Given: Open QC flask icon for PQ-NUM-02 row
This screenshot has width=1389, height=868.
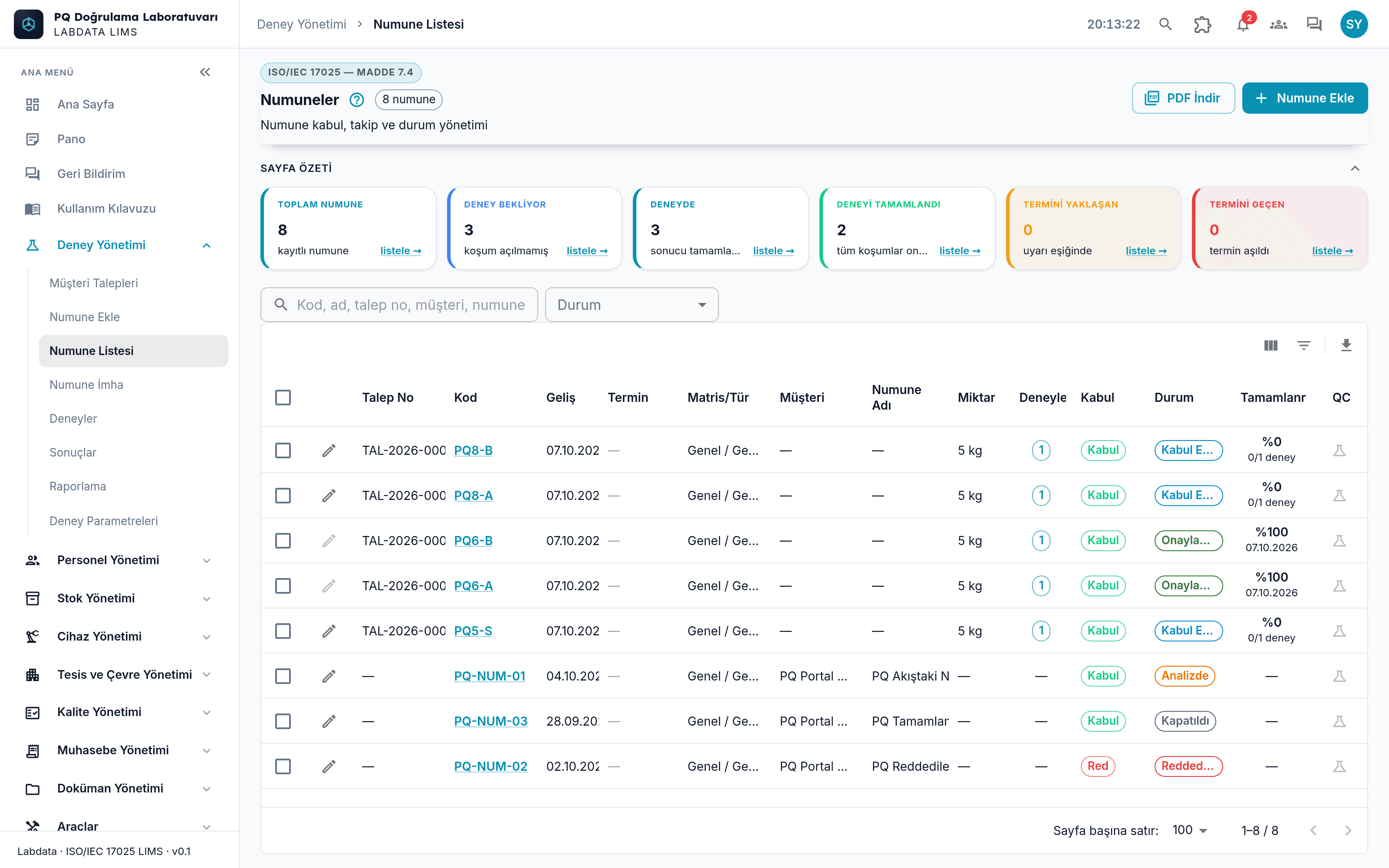Looking at the screenshot, I should [1339, 766].
